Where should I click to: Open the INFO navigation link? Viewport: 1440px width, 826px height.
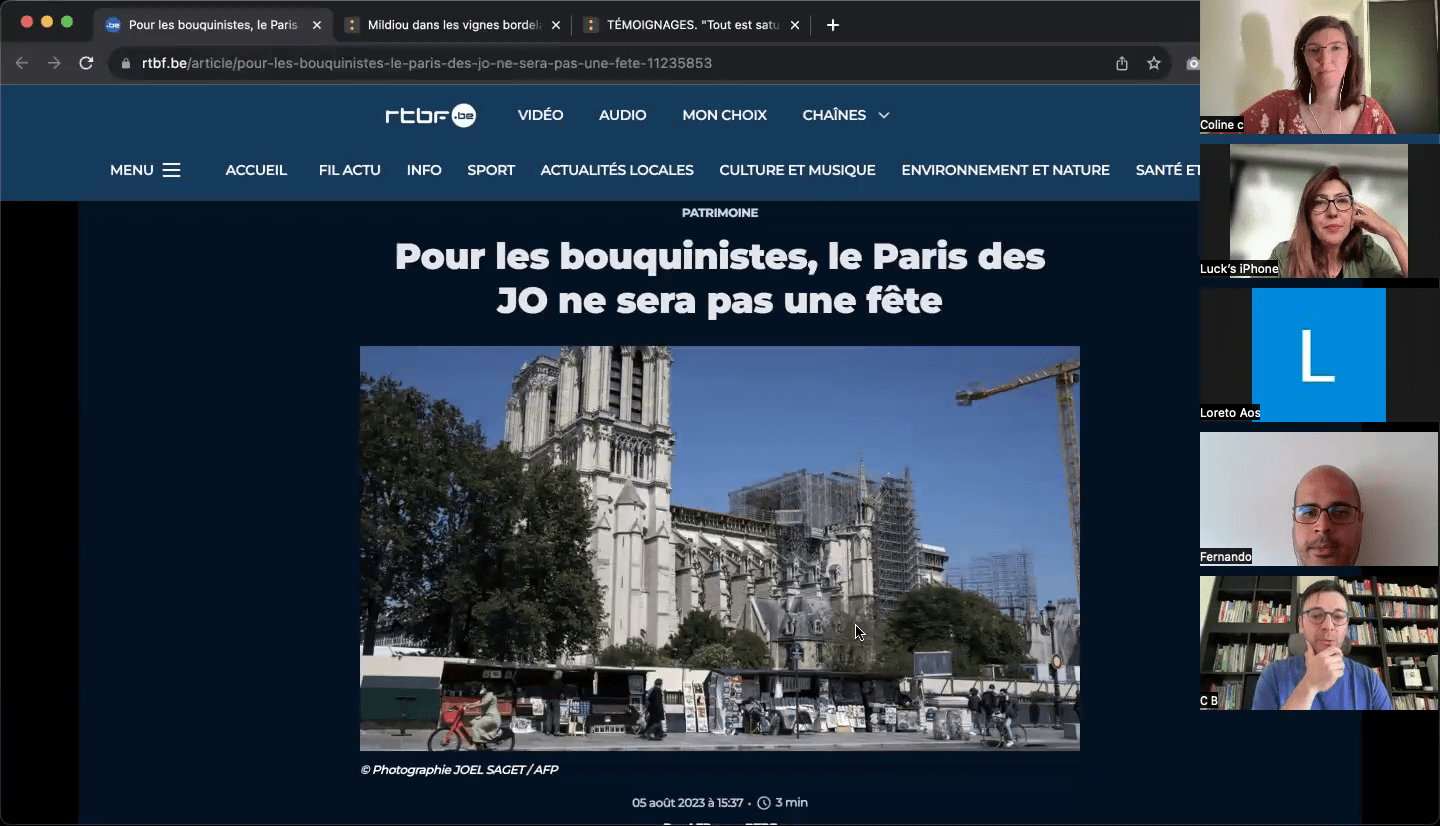(424, 170)
